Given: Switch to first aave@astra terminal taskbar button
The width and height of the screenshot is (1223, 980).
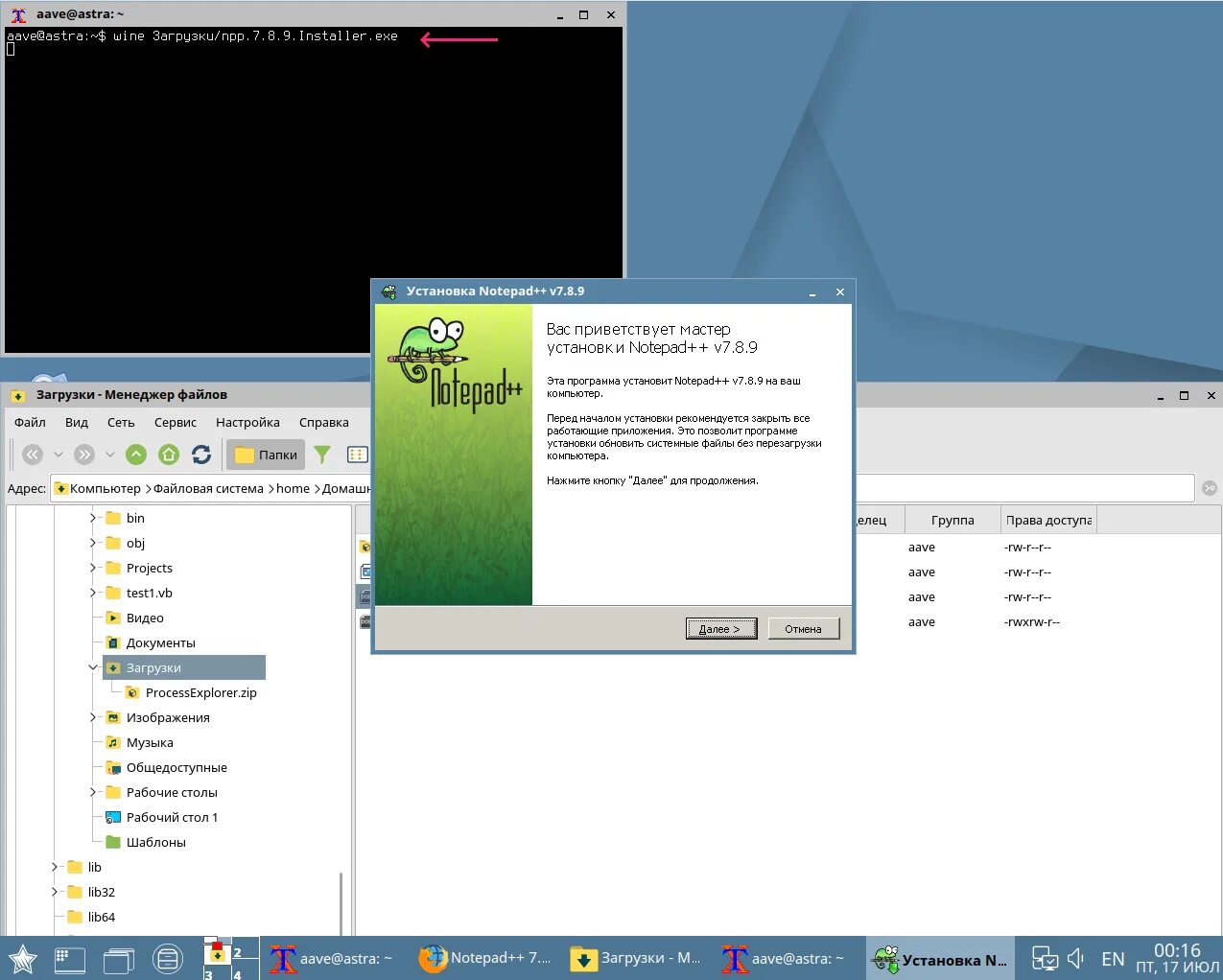Looking at the screenshot, I should (x=332, y=958).
